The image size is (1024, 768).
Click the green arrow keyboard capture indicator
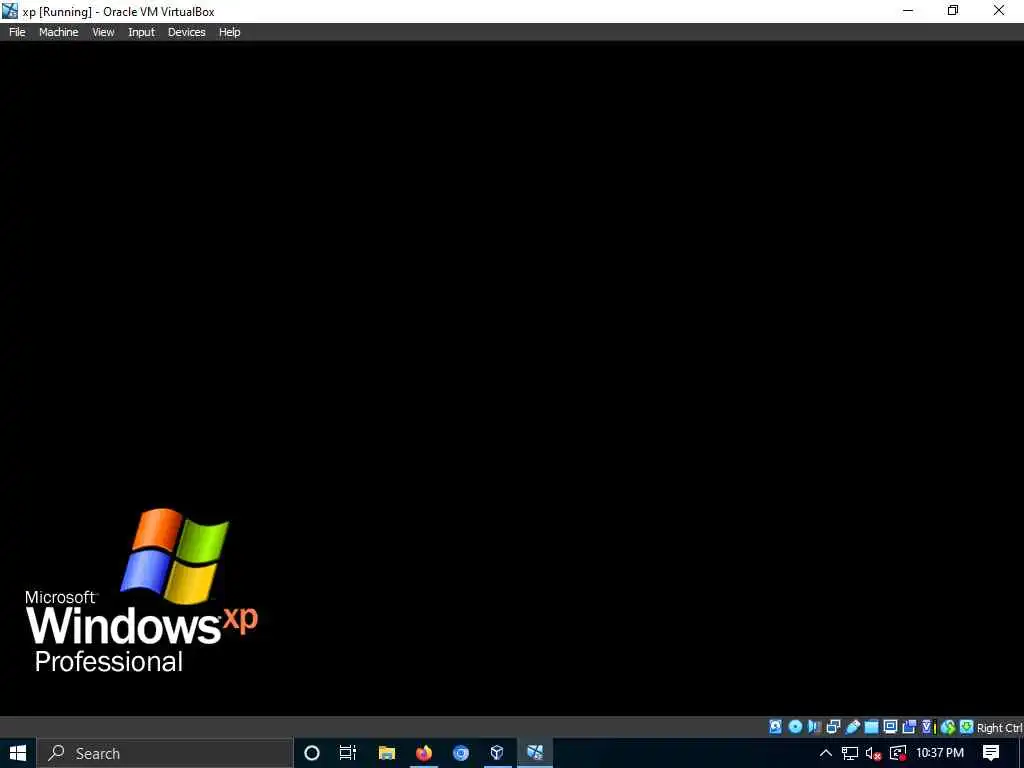pyautogui.click(x=967, y=727)
